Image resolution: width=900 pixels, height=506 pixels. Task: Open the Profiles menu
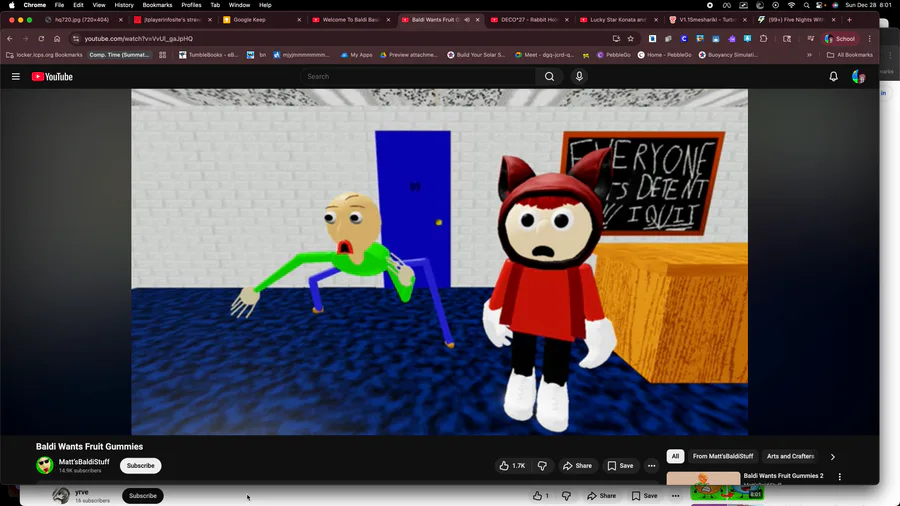point(191,5)
